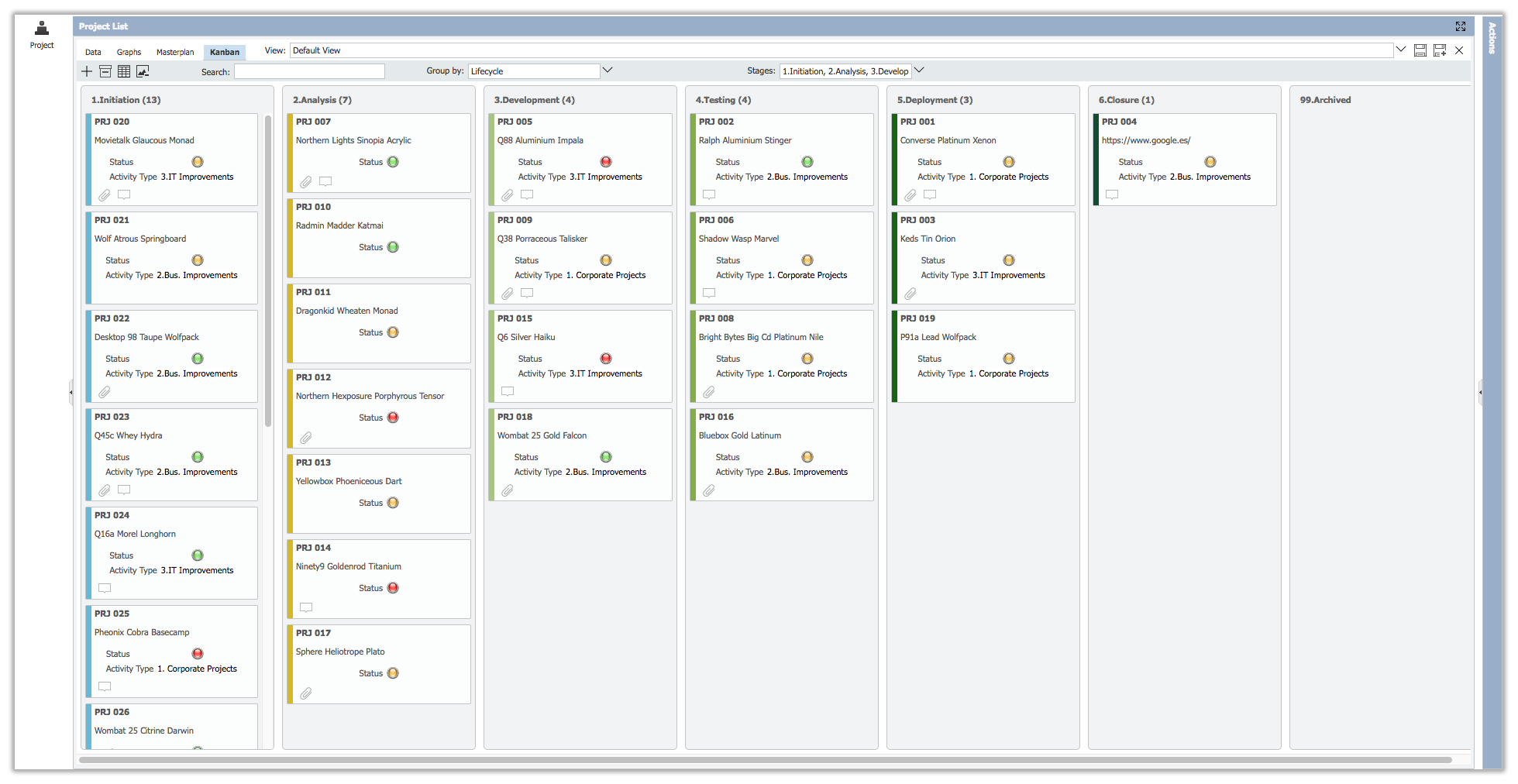Viewport: 1518px width, 784px height.
Task: Open comment bubble on PRJ 015
Action: (508, 391)
